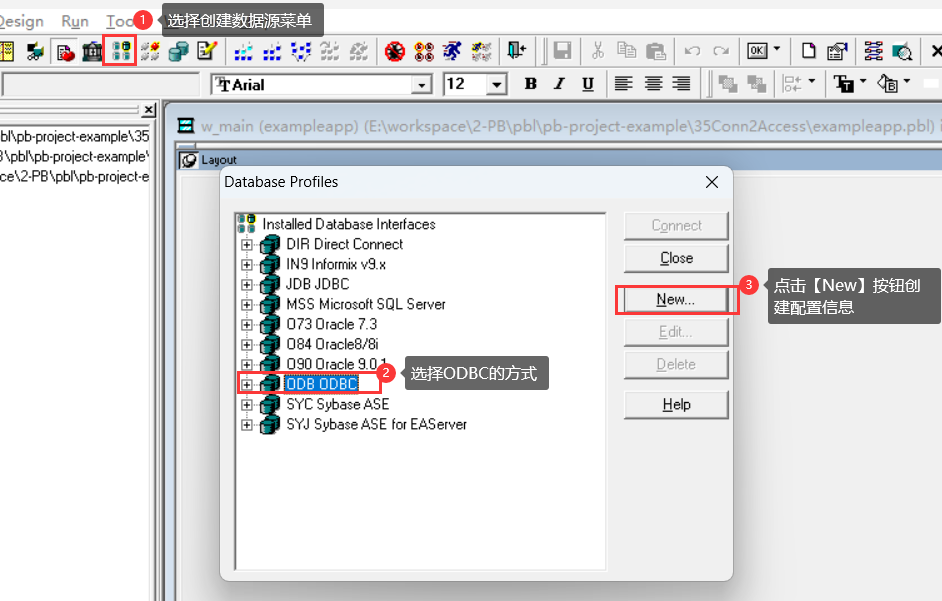Image resolution: width=942 pixels, height=601 pixels.
Task: Expand the DIR Direct Connect node
Action: pyautogui.click(x=246, y=245)
